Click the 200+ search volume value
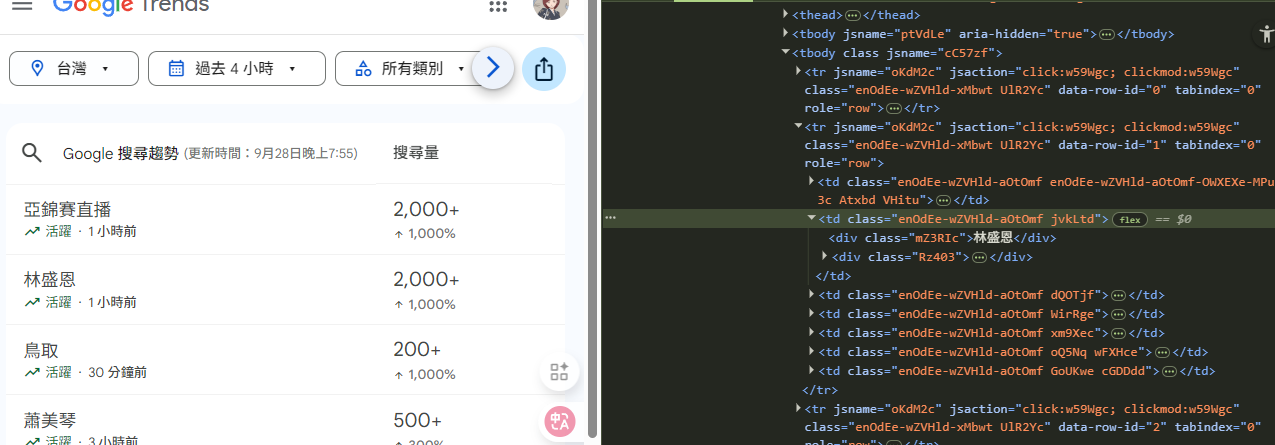The height and width of the screenshot is (445, 1275). tap(417, 350)
